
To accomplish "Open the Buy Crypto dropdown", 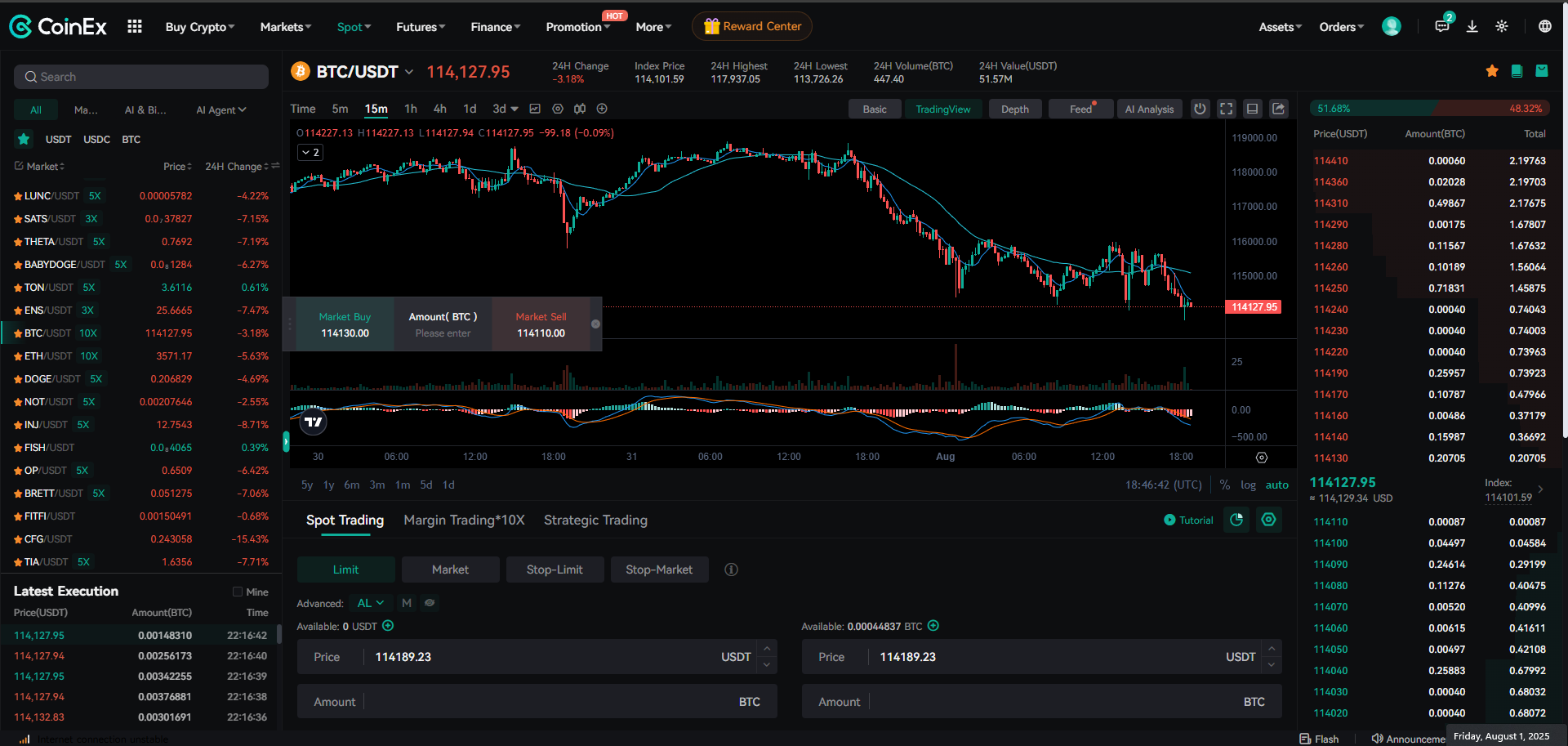I will pyautogui.click(x=200, y=27).
